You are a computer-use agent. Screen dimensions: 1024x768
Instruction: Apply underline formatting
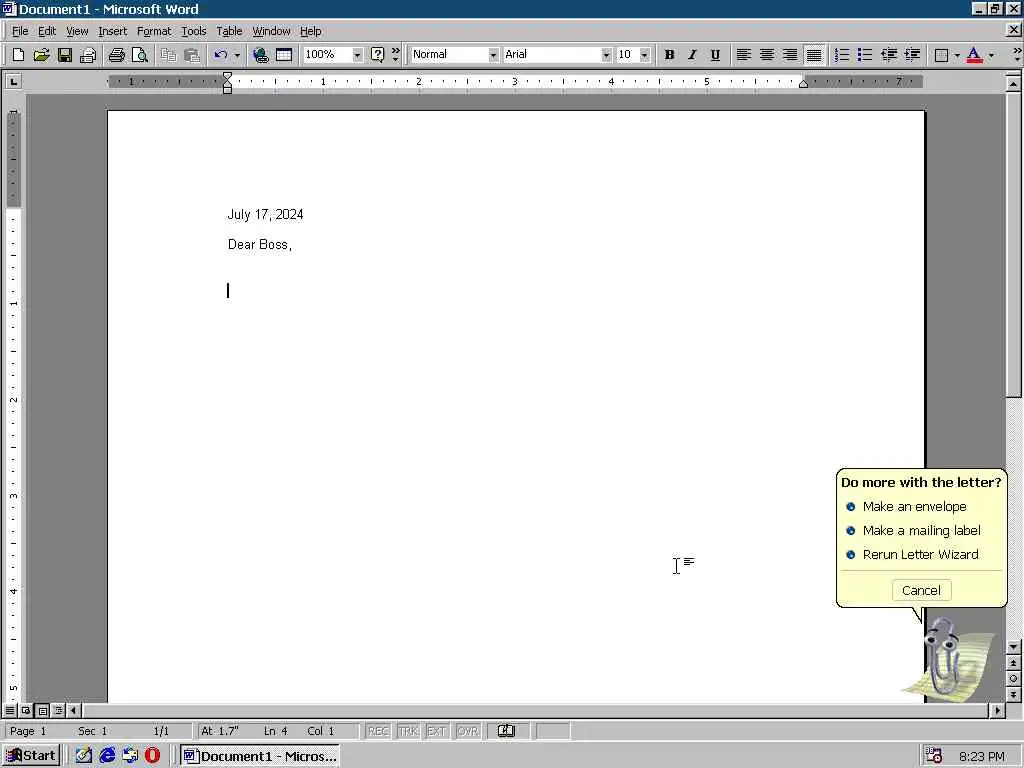715,55
